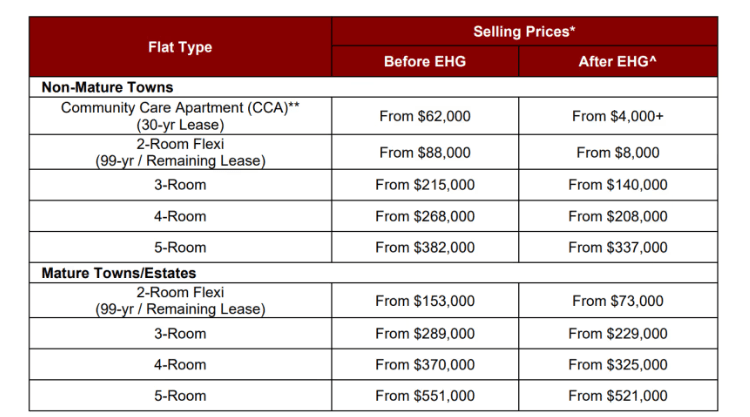Click the "Mature Towns/Estates" section heading

(x=119, y=272)
